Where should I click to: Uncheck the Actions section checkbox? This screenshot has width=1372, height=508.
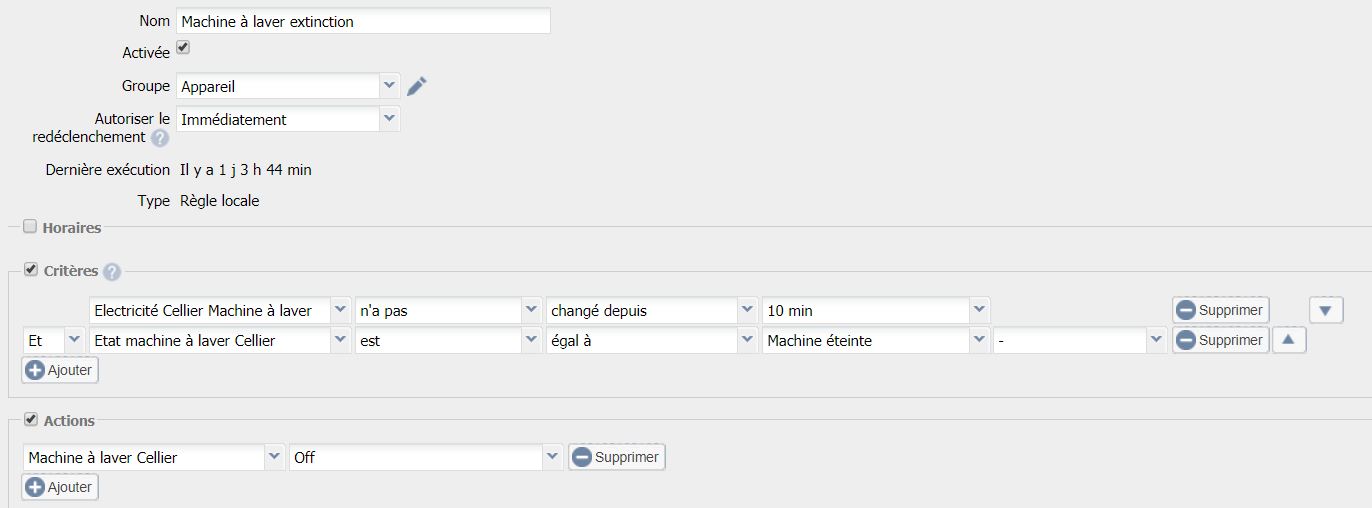[30, 419]
